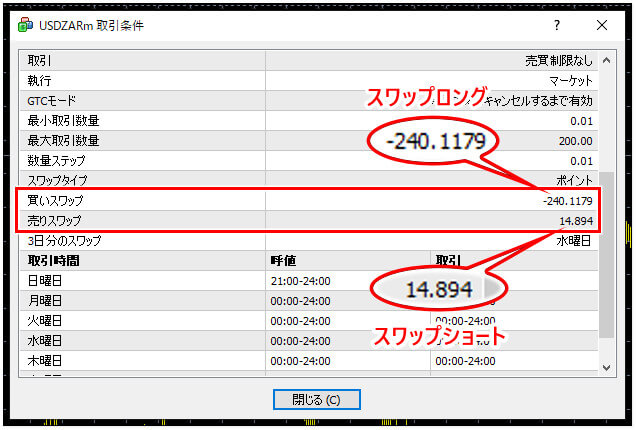Select the 最小取引数量 row label
The image size is (636, 430).
point(63,120)
